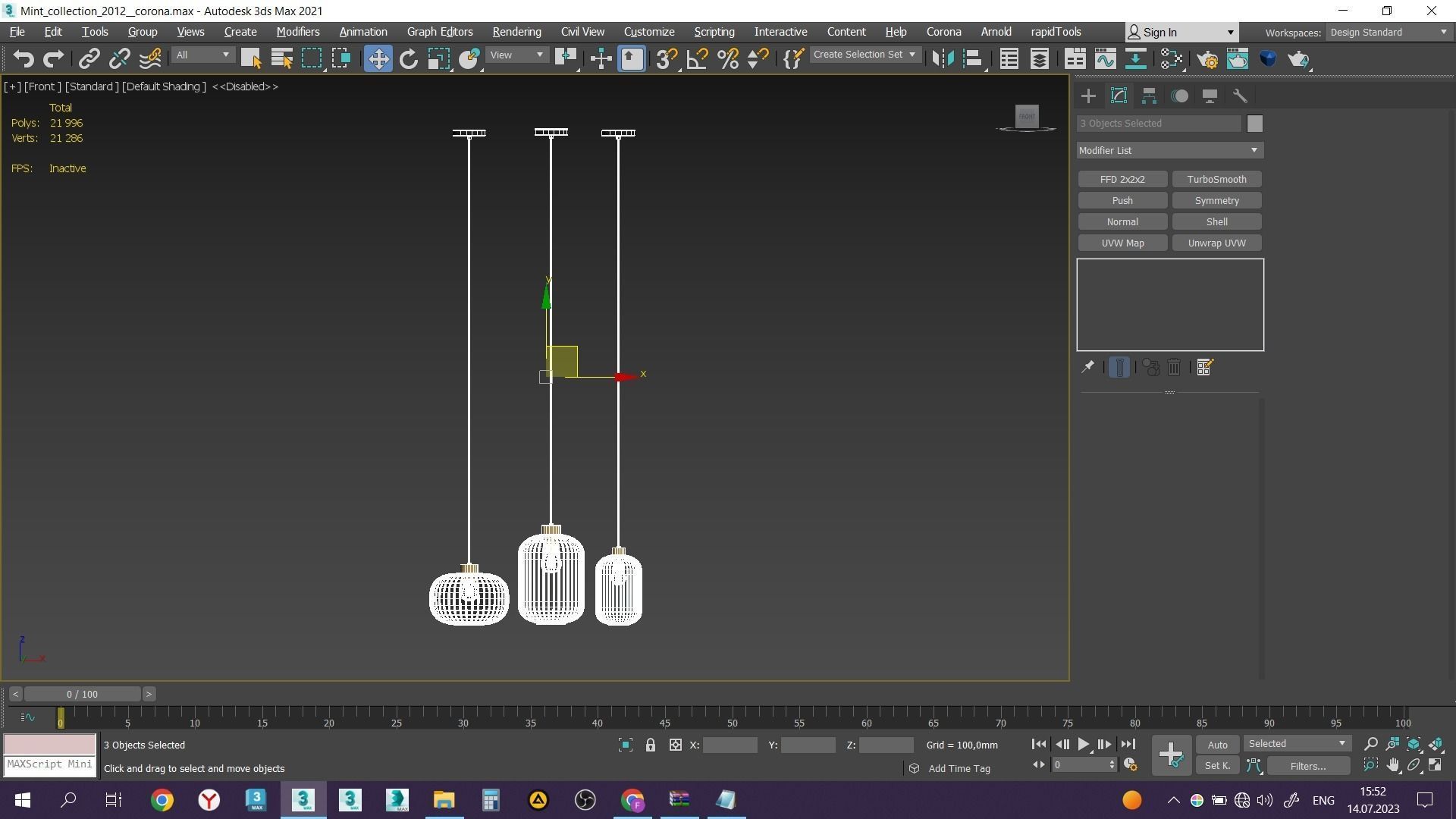
Task: Click the Select and Link tool
Action: [x=89, y=59]
